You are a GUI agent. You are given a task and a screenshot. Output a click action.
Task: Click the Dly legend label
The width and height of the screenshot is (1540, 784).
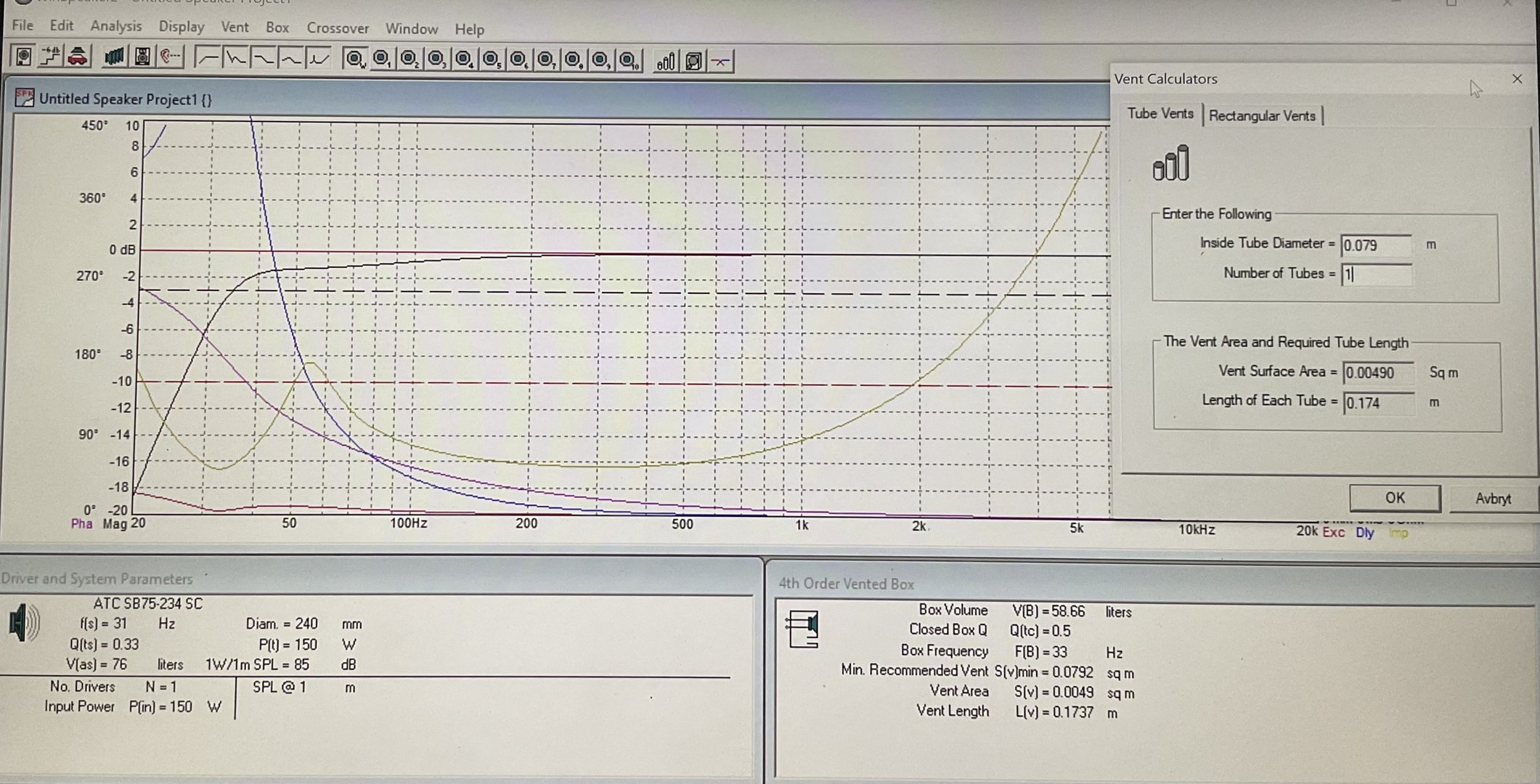pyautogui.click(x=1365, y=532)
